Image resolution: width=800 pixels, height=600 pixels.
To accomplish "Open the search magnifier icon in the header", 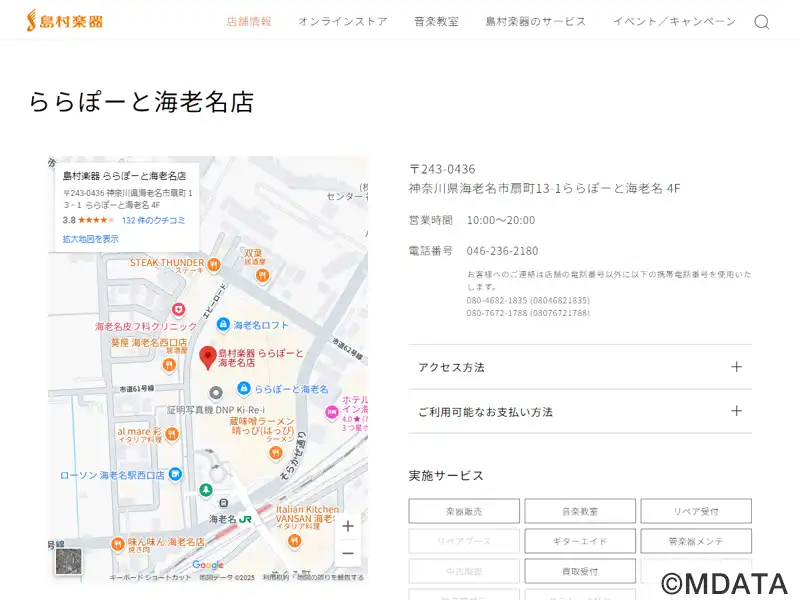I will 762,22.
